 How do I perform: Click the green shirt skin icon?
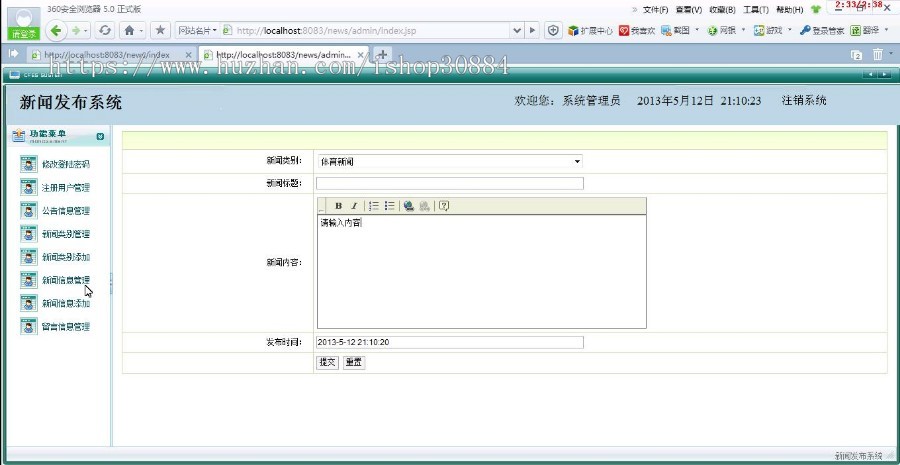(x=816, y=10)
